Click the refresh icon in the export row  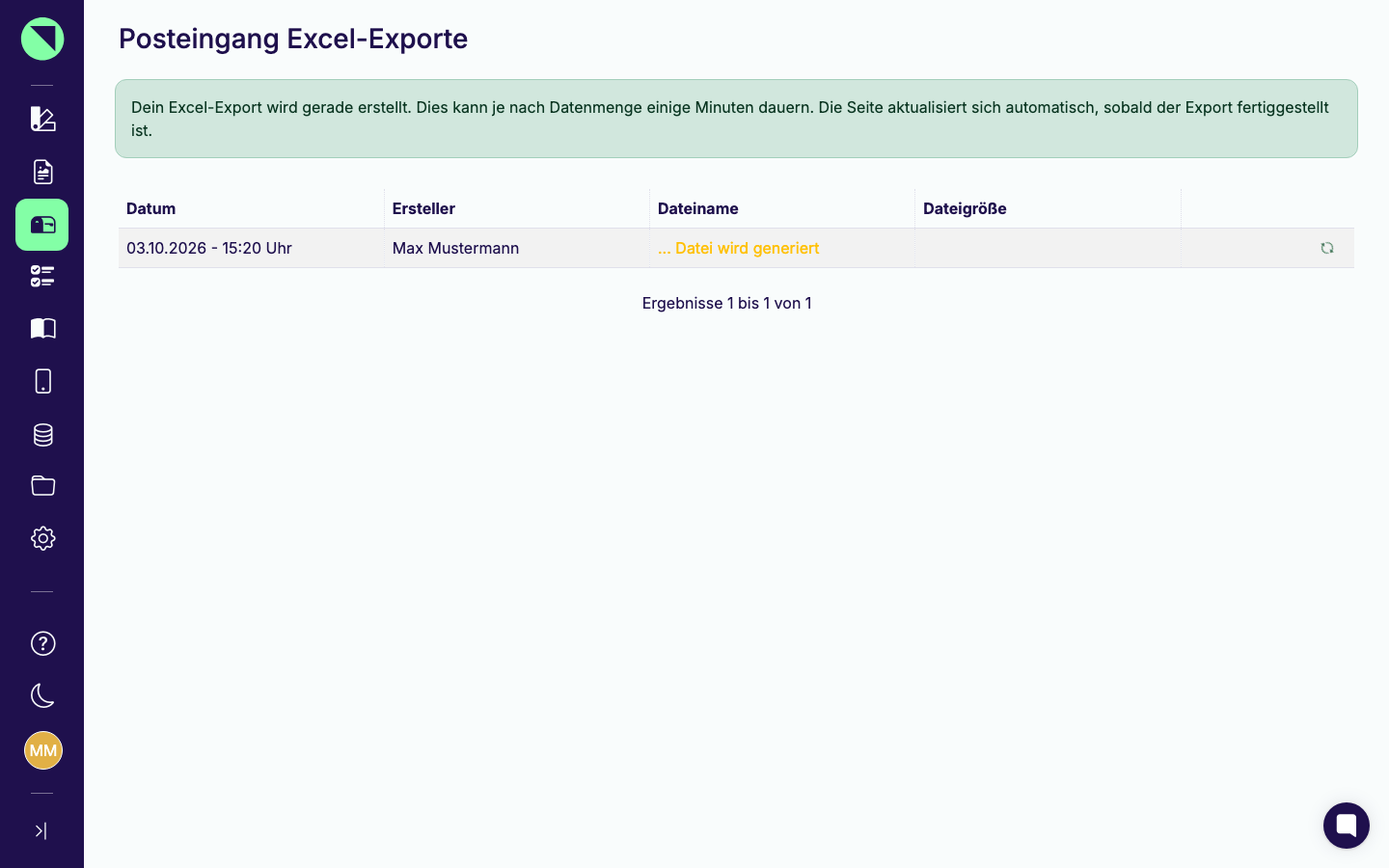tap(1327, 248)
